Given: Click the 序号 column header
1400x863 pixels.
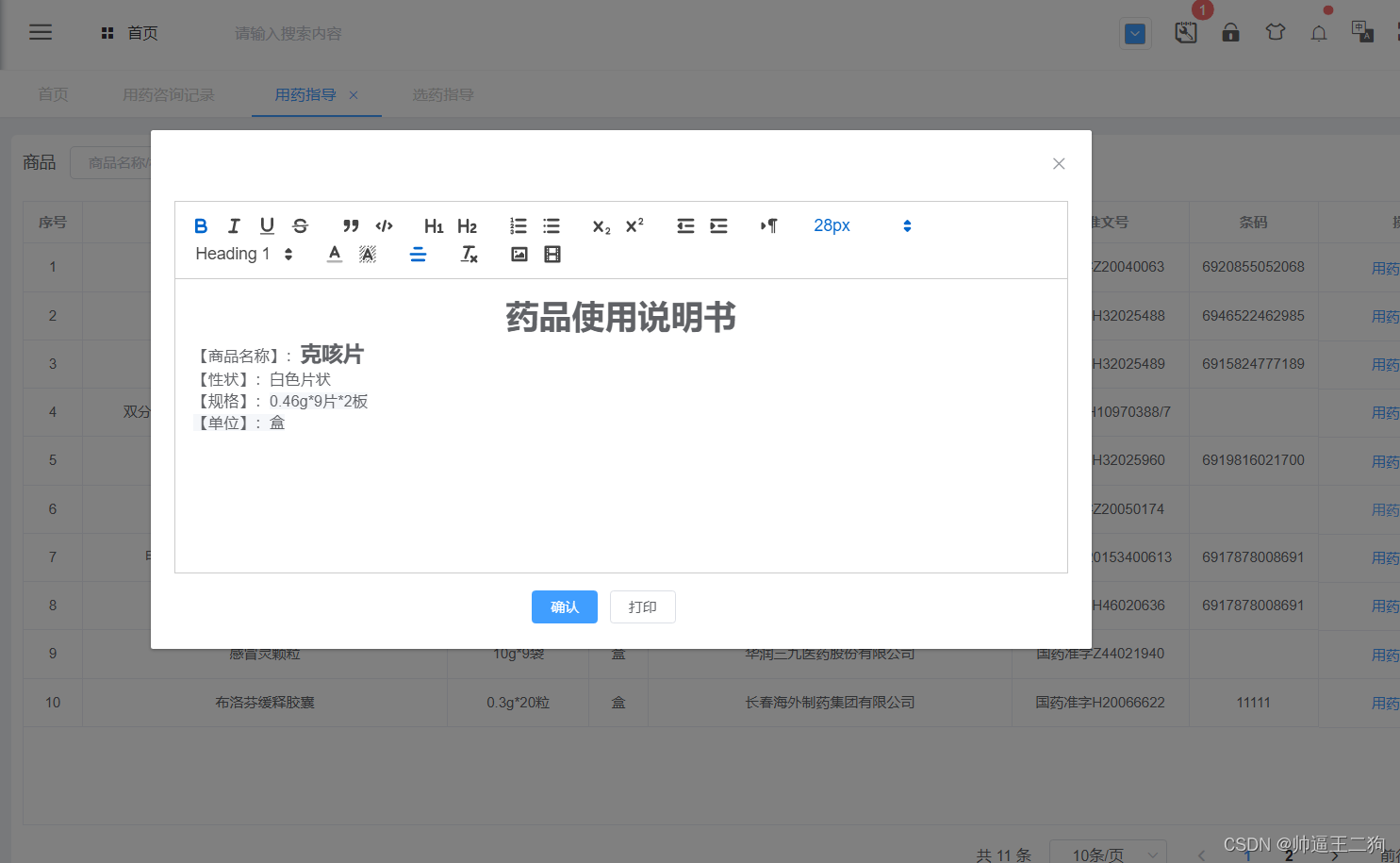Looking at the screenshot, I should pyautogui.click(x=53, y=223).
